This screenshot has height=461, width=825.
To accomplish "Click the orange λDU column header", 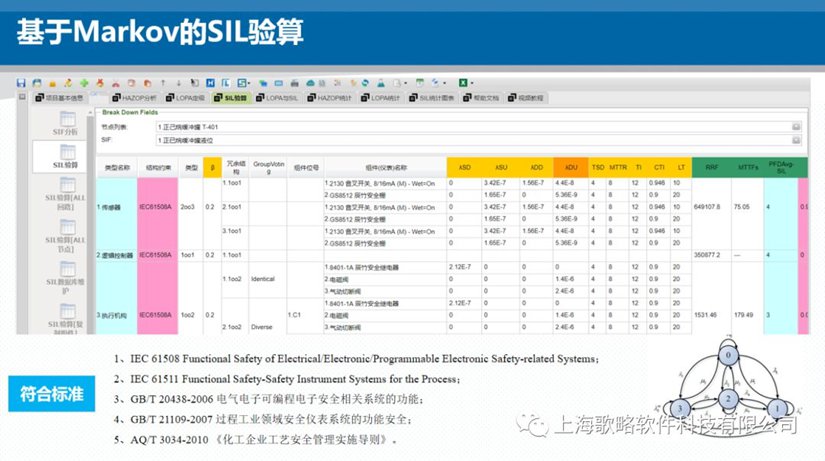I will point(571,167).
